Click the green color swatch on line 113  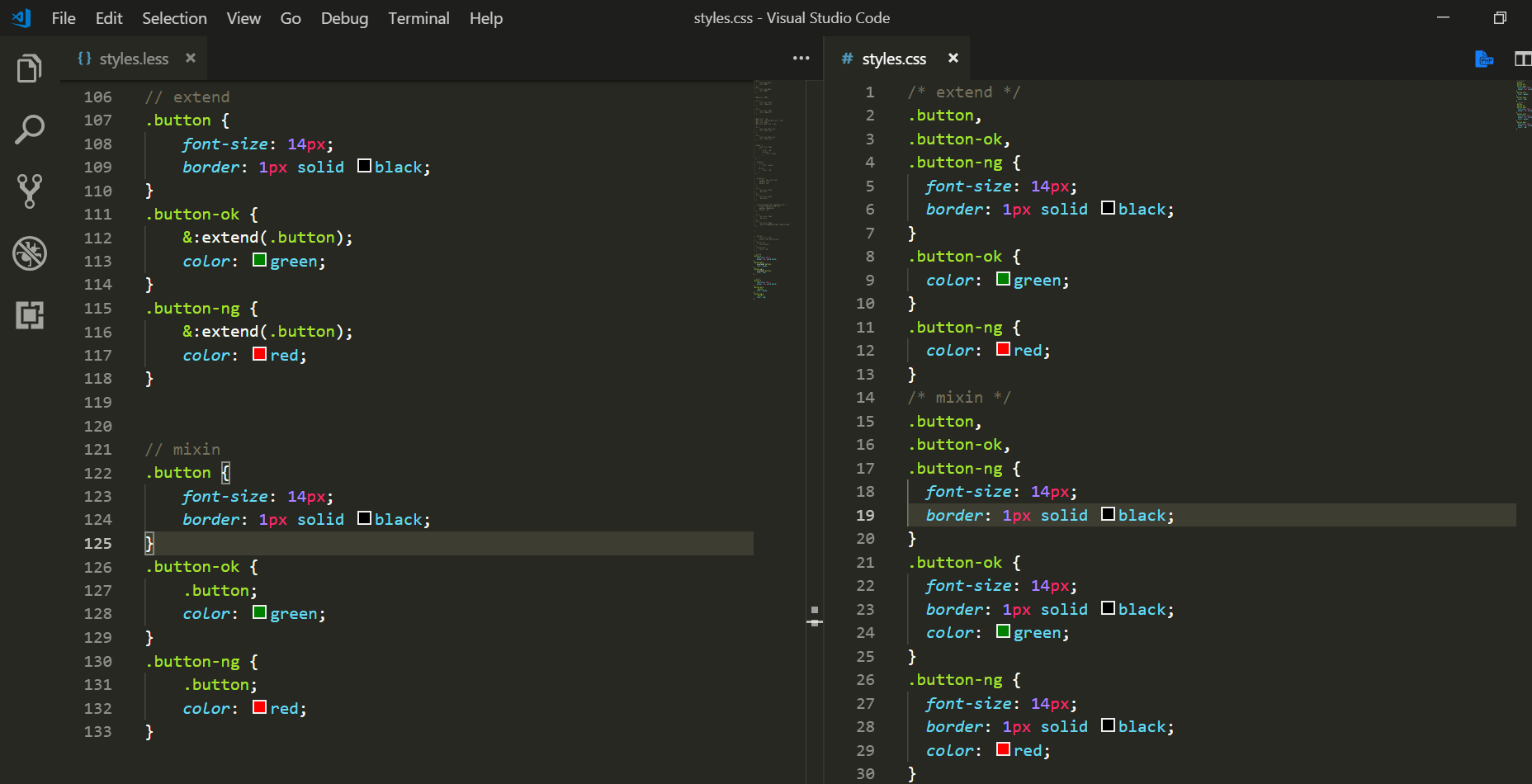pos(259,260)
